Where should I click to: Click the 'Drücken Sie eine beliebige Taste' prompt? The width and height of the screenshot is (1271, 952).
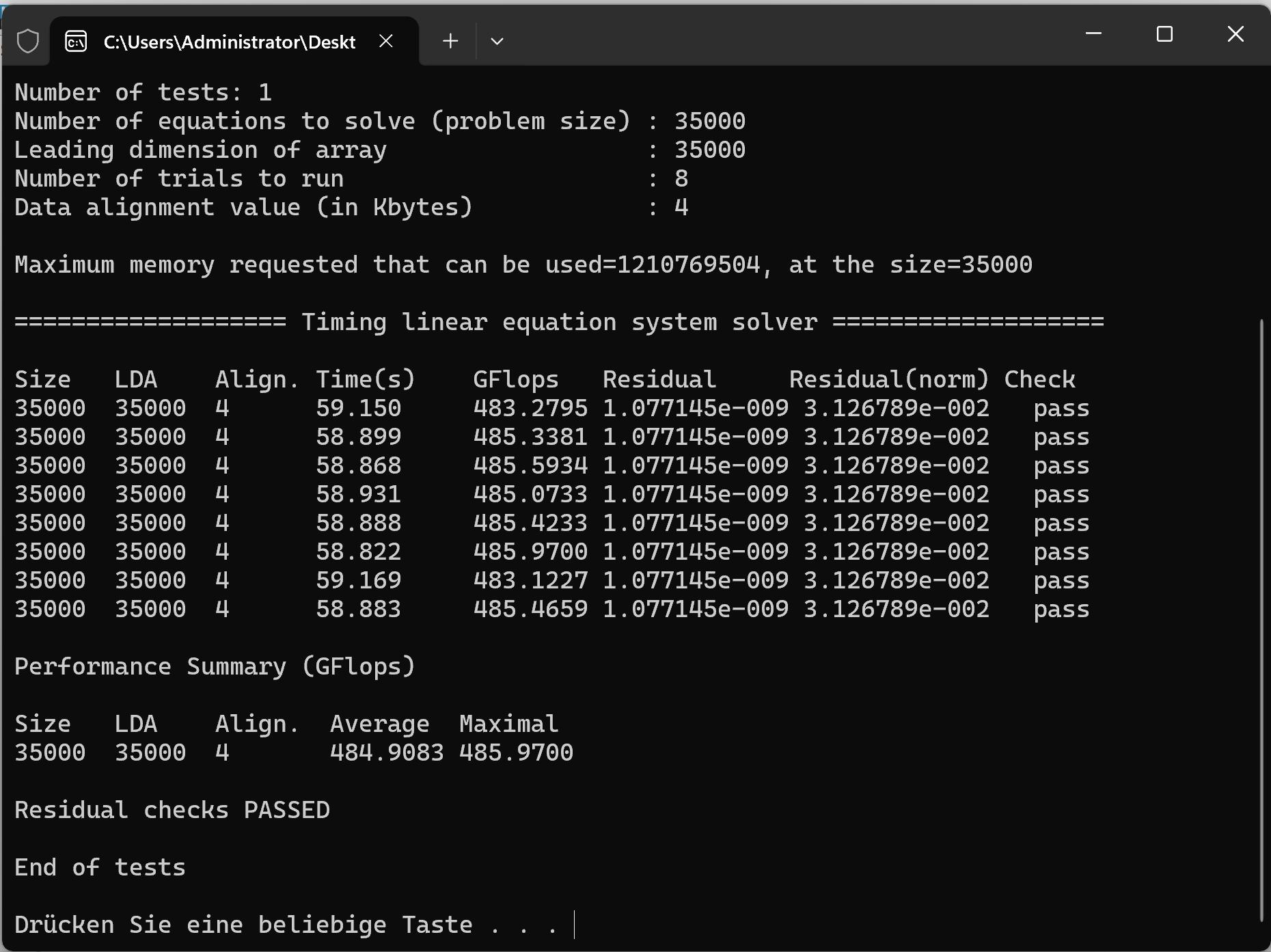(x=243, y=925)
